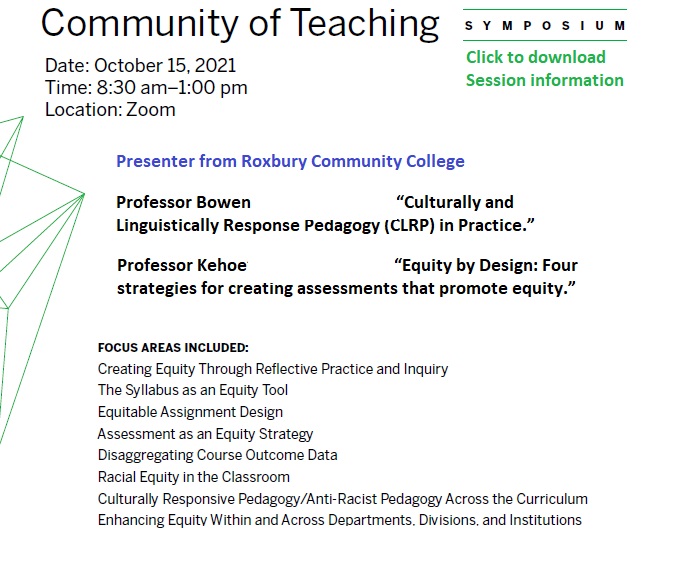Click Racial Equity in the Classroom
Image resolution: width=678 pixels, height=568 pixels.
pos(194,477)
